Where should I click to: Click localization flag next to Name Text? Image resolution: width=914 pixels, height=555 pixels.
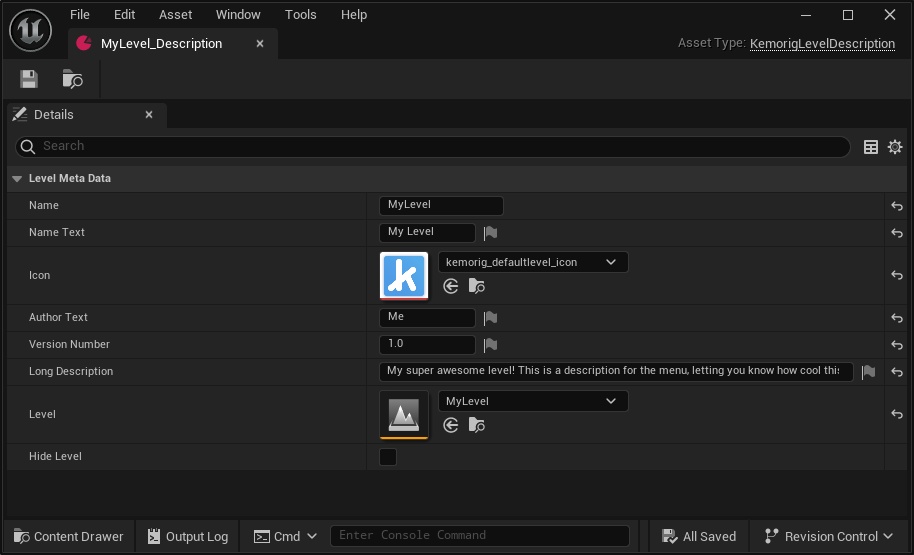[x=490, y=233]
